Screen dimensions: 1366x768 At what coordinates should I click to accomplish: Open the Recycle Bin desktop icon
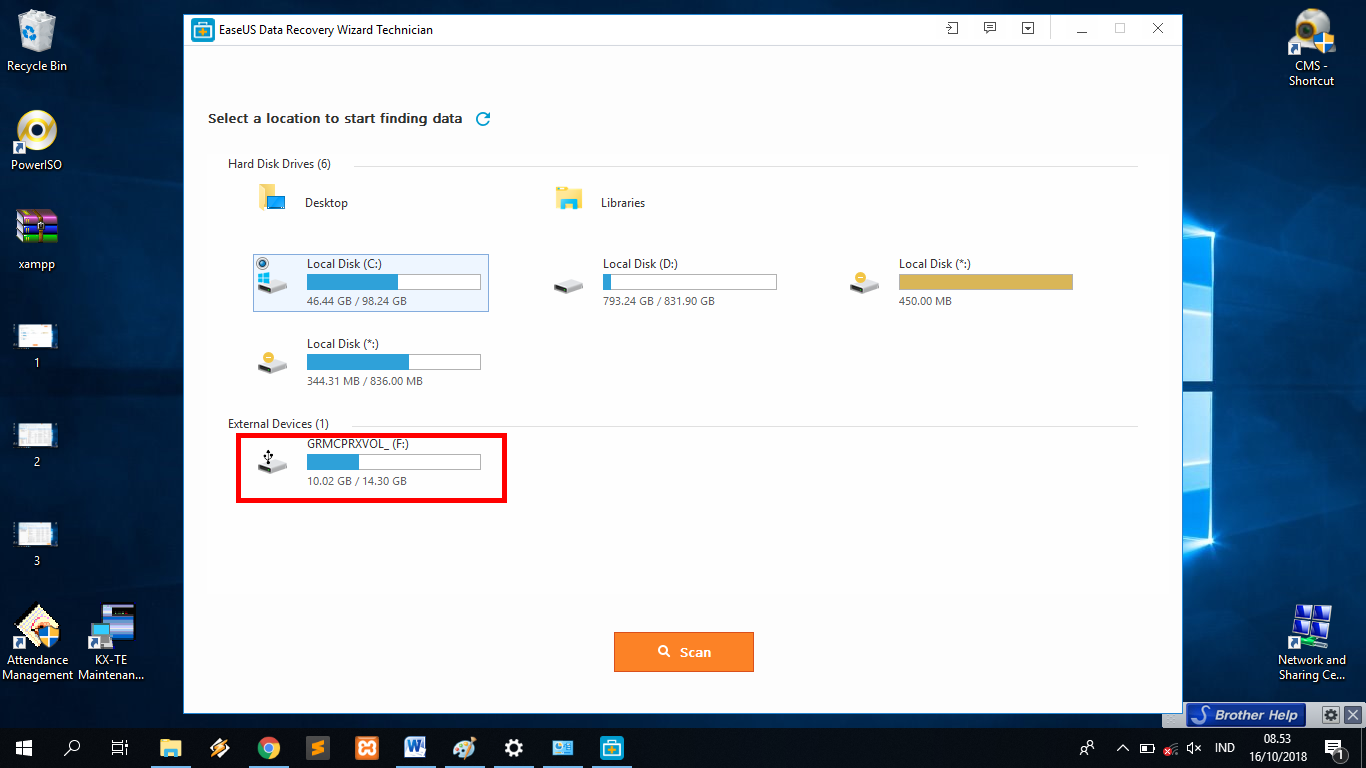[37, 41]
